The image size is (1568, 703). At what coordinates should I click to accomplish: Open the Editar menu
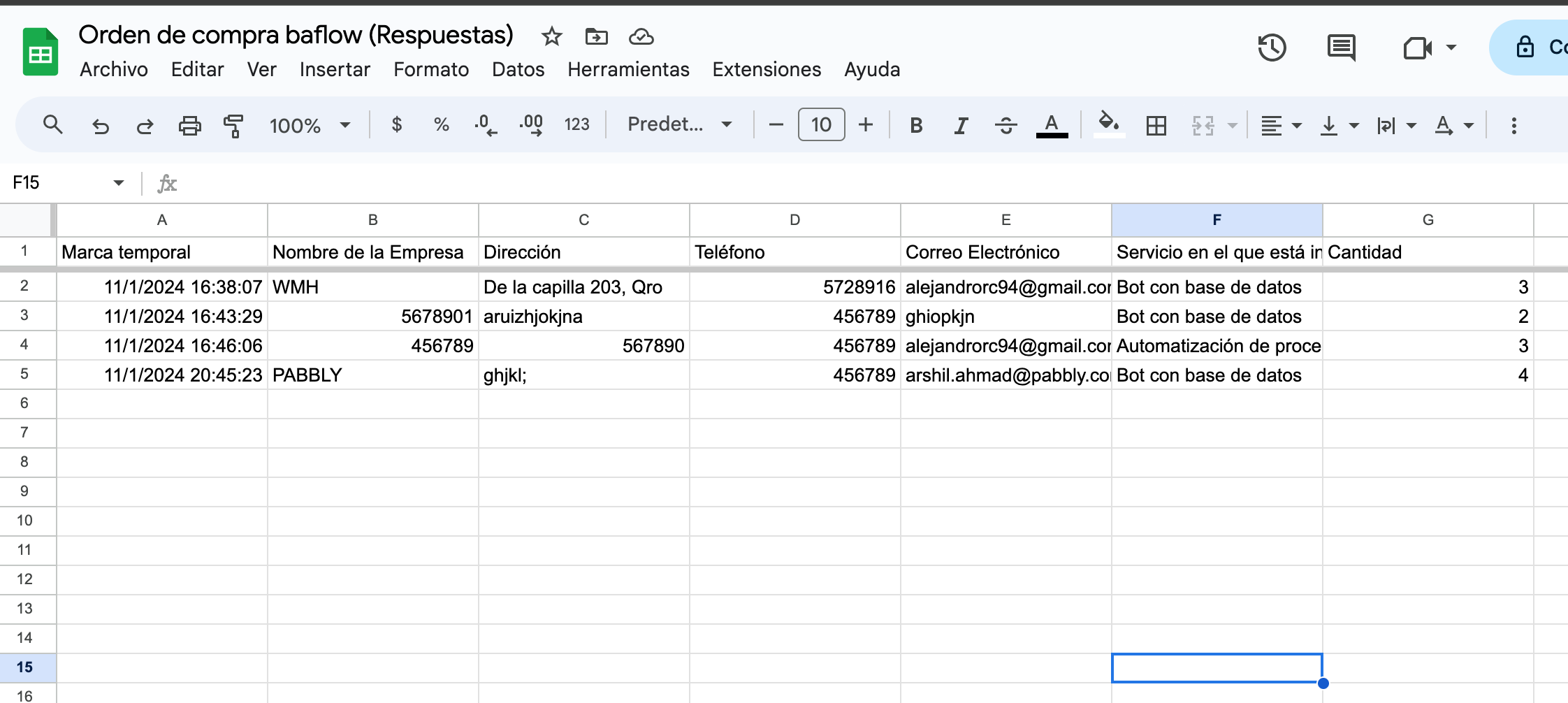coord(198,69)
